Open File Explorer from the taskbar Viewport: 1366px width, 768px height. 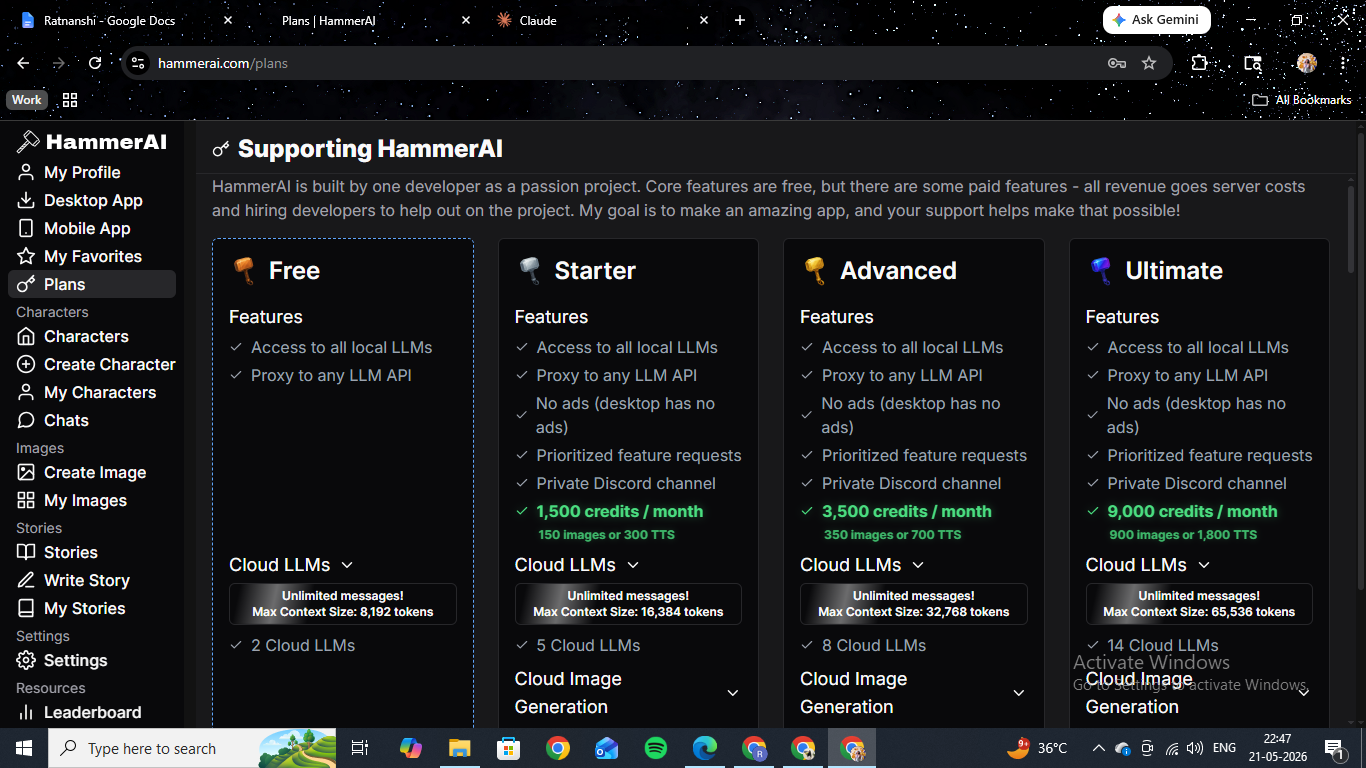click(x=459, y=748)
